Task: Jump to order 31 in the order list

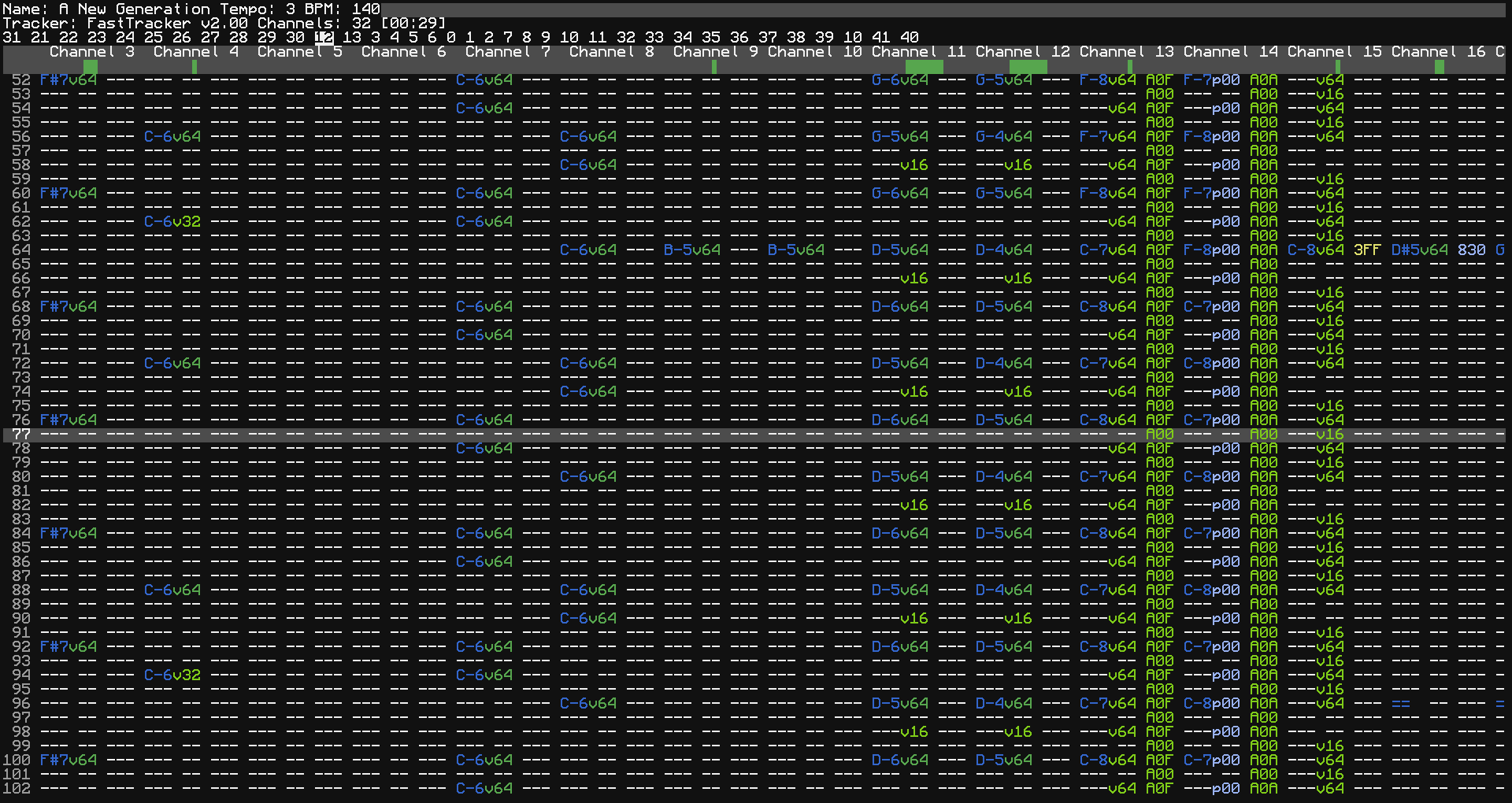Action: click(12, 37)
